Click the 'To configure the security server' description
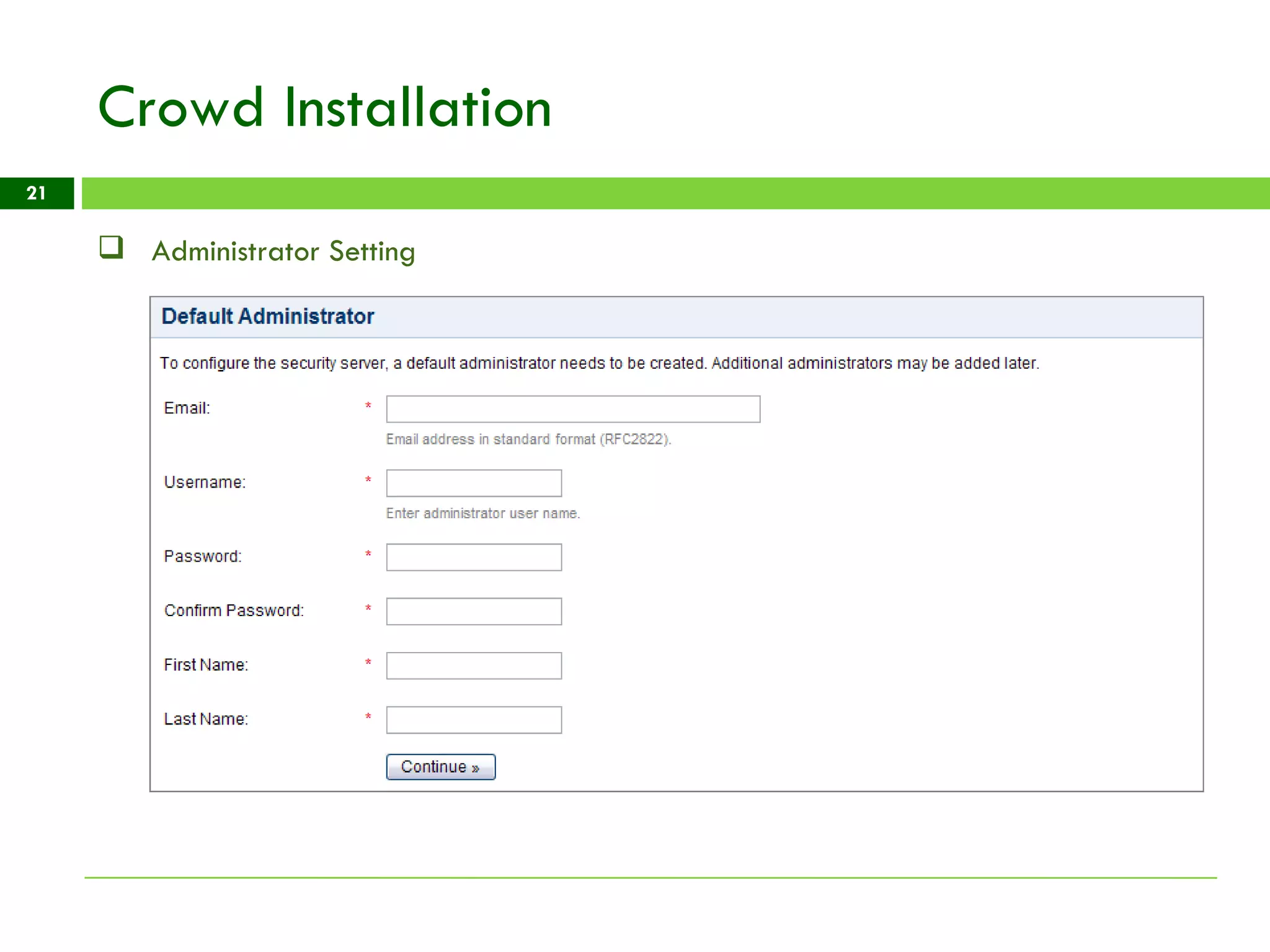 pos(600,363)
